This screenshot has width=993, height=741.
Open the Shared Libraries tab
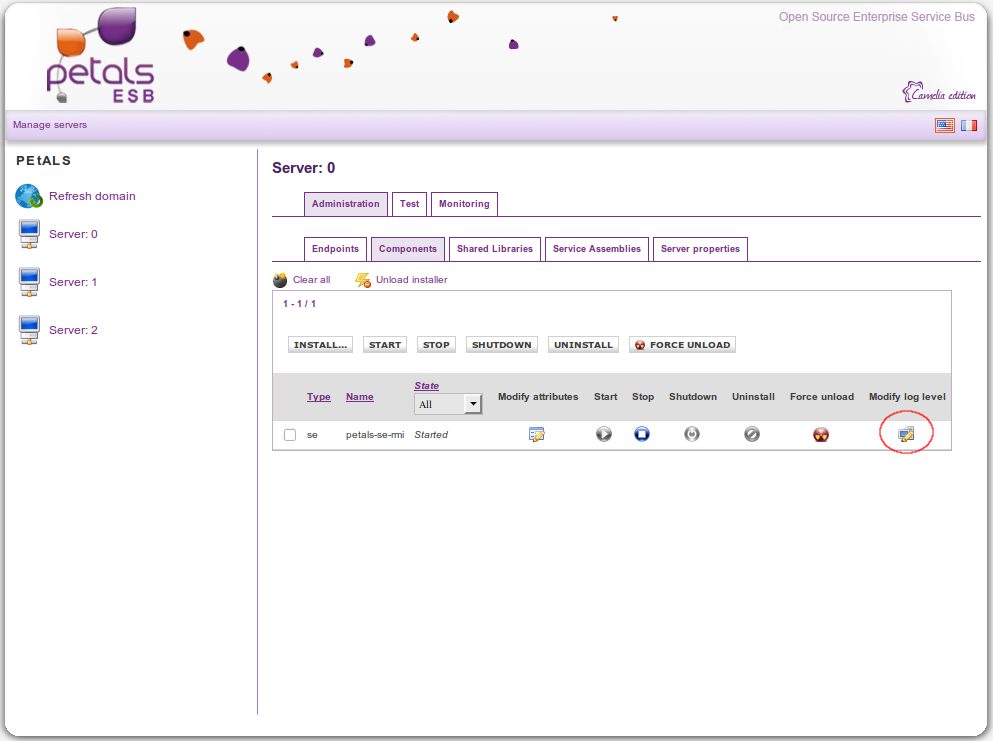[x=495, y=249]
